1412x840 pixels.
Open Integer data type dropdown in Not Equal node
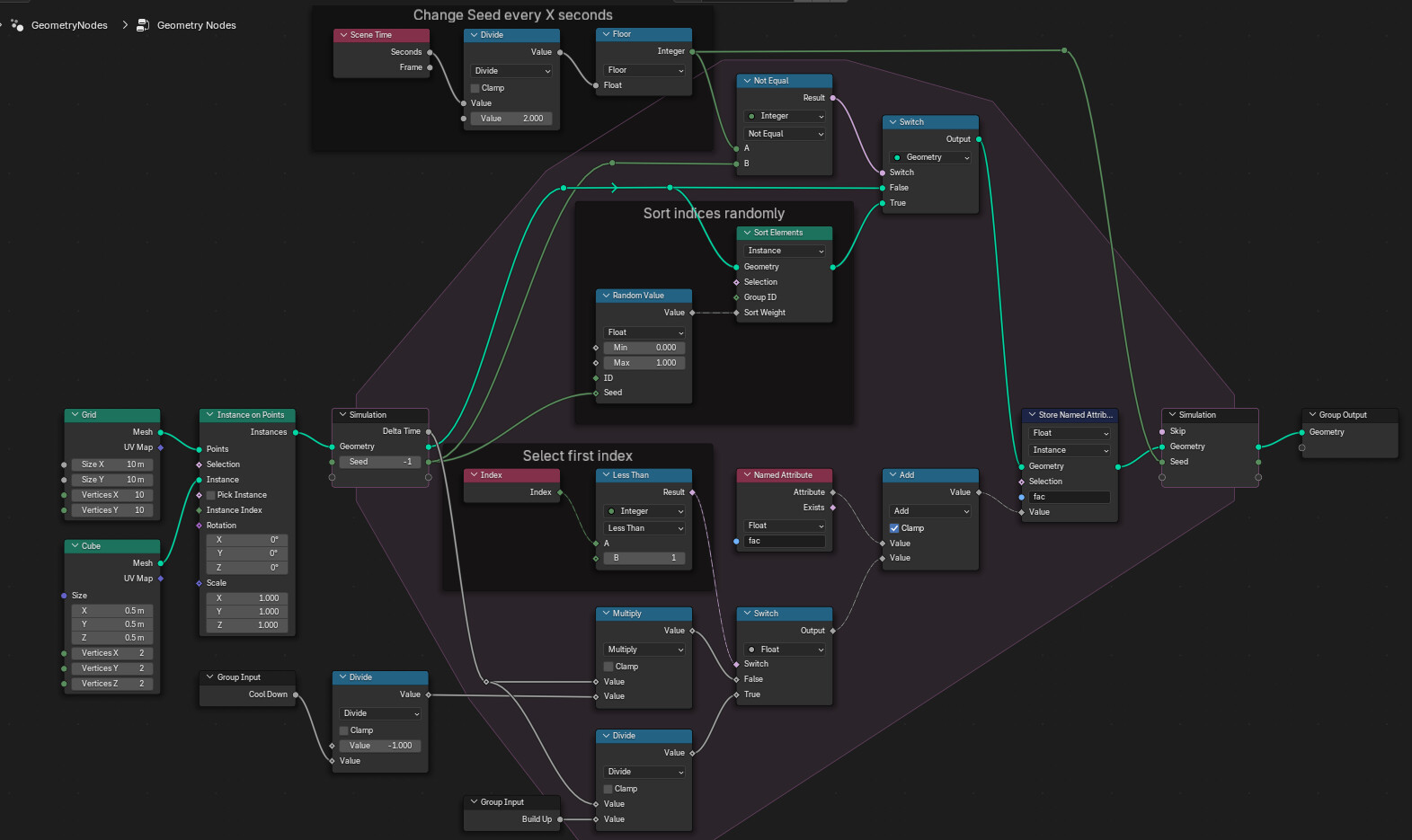785,116
